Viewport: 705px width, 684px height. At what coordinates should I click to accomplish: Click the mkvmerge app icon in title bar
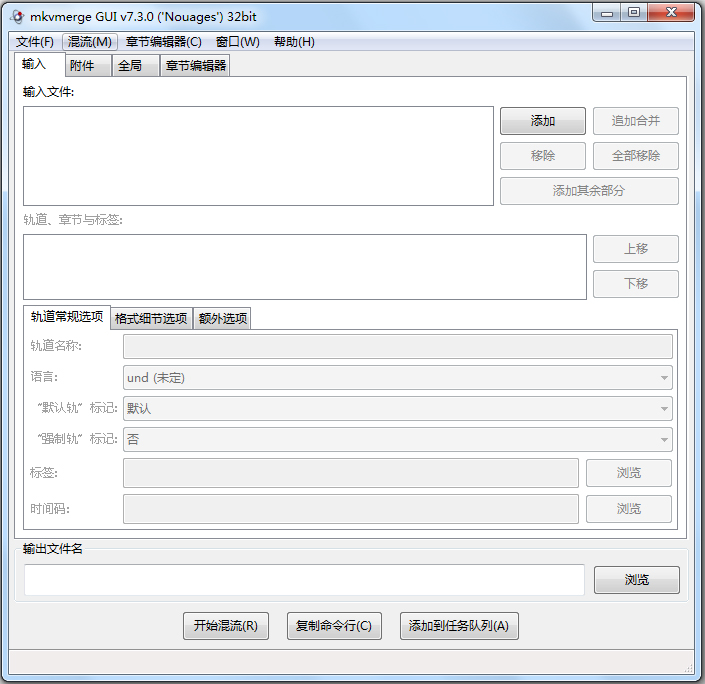17,17
